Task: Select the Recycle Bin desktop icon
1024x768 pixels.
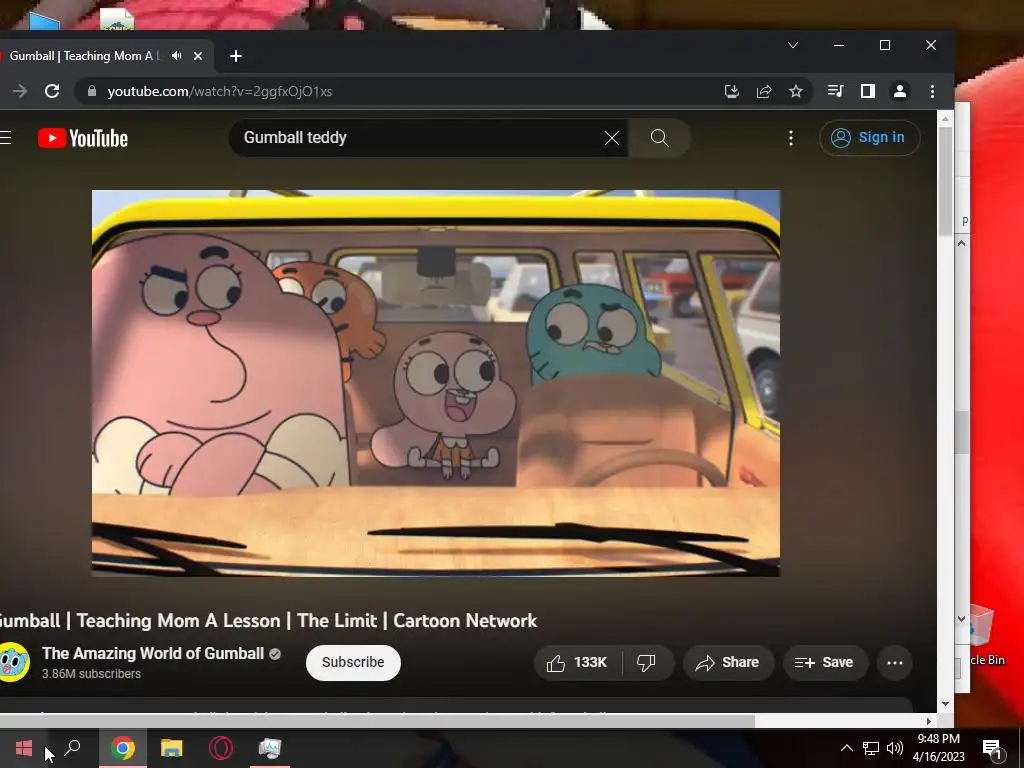Action: pos(985,635)
